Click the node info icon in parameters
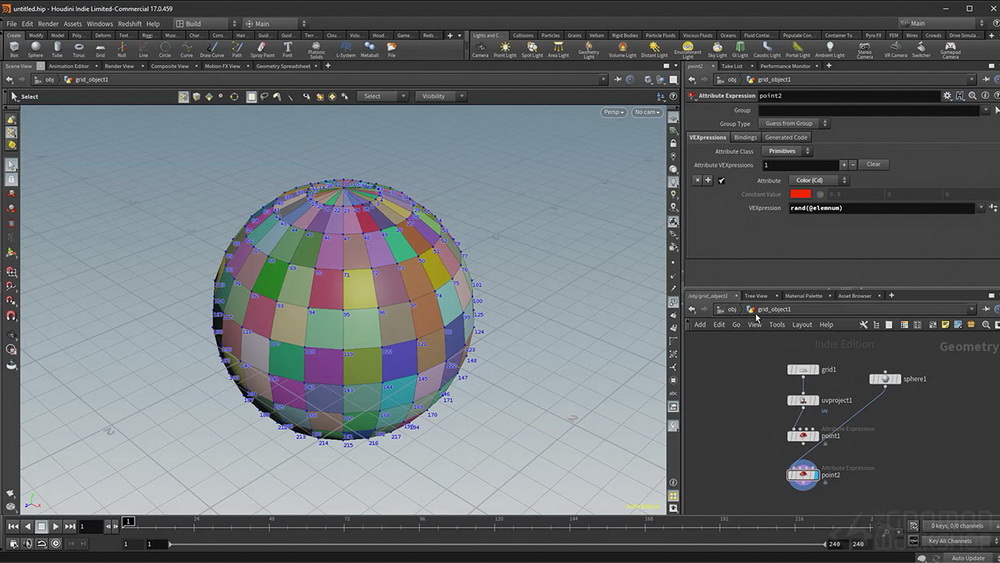The height and width of the screenshot is (563, 1000). click(x=985, y=96)
